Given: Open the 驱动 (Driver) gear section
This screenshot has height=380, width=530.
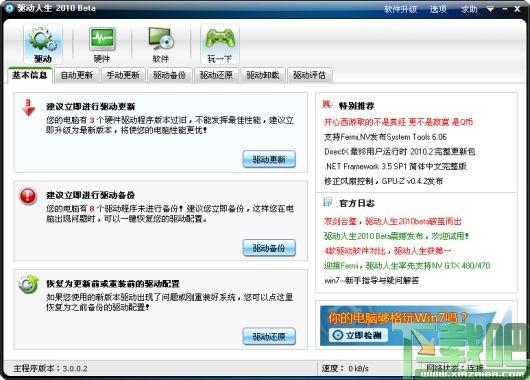Looking at the screenshot, I should pyautogui.click(x=43, y=44).
